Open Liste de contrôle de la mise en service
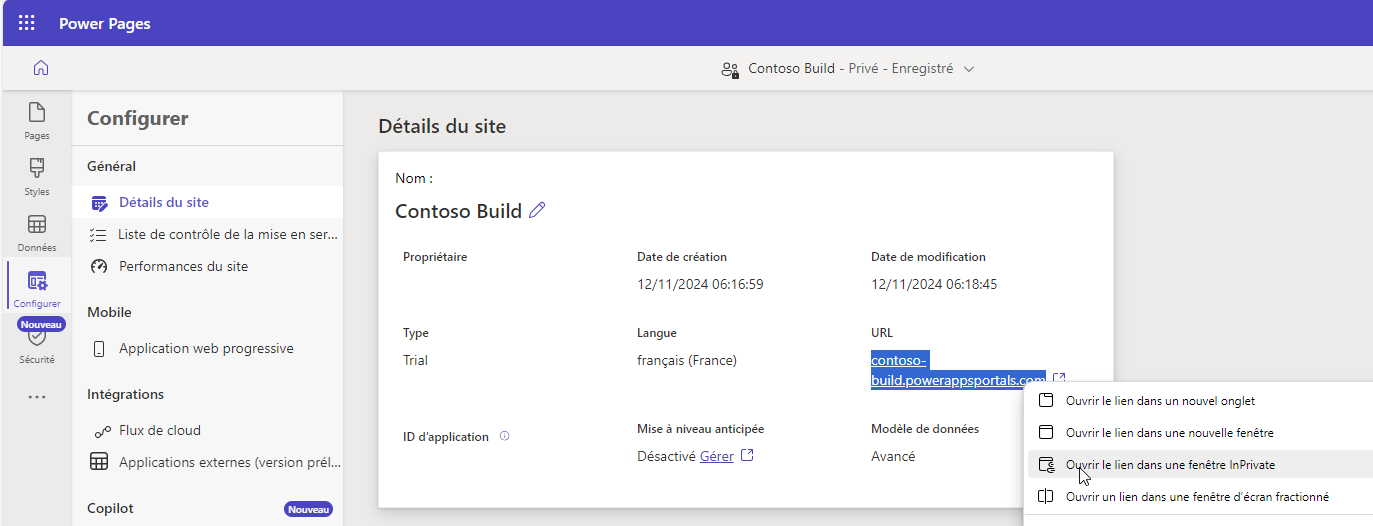Image resolution: width=1373 pixels, height=526 pixels. [x=208, y=234]
